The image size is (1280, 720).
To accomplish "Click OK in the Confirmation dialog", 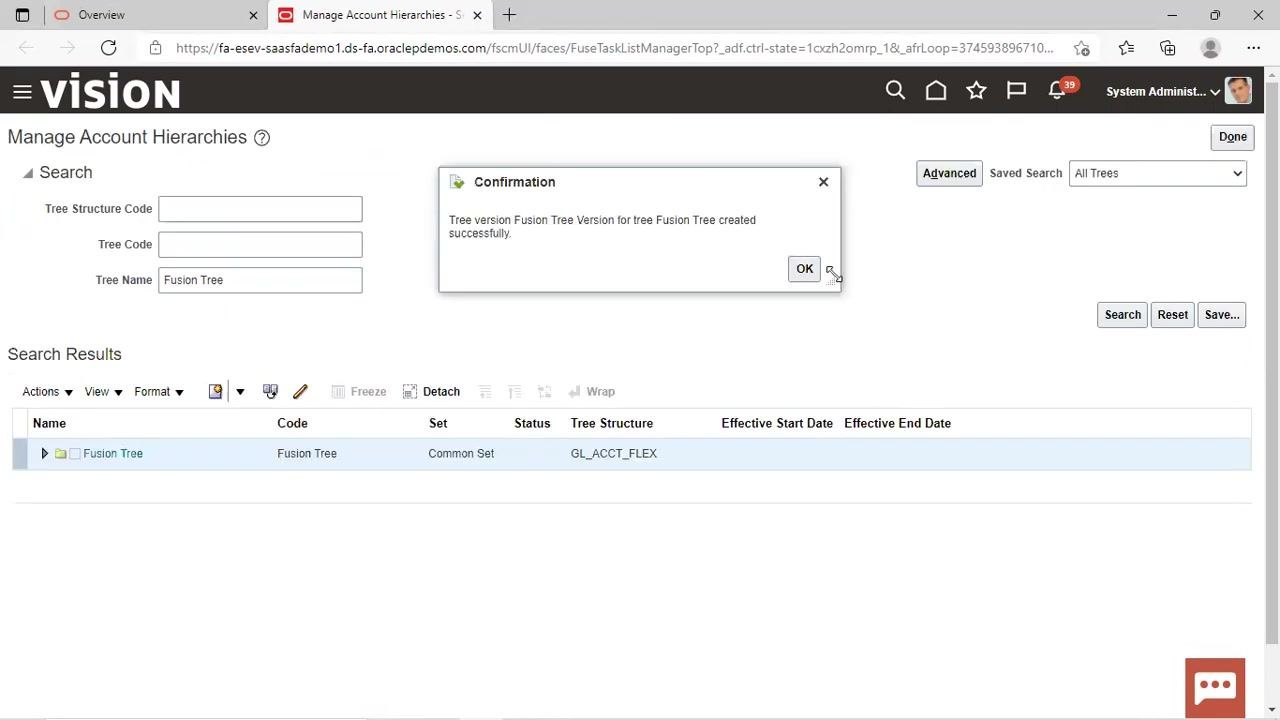I will coord(805,269).
